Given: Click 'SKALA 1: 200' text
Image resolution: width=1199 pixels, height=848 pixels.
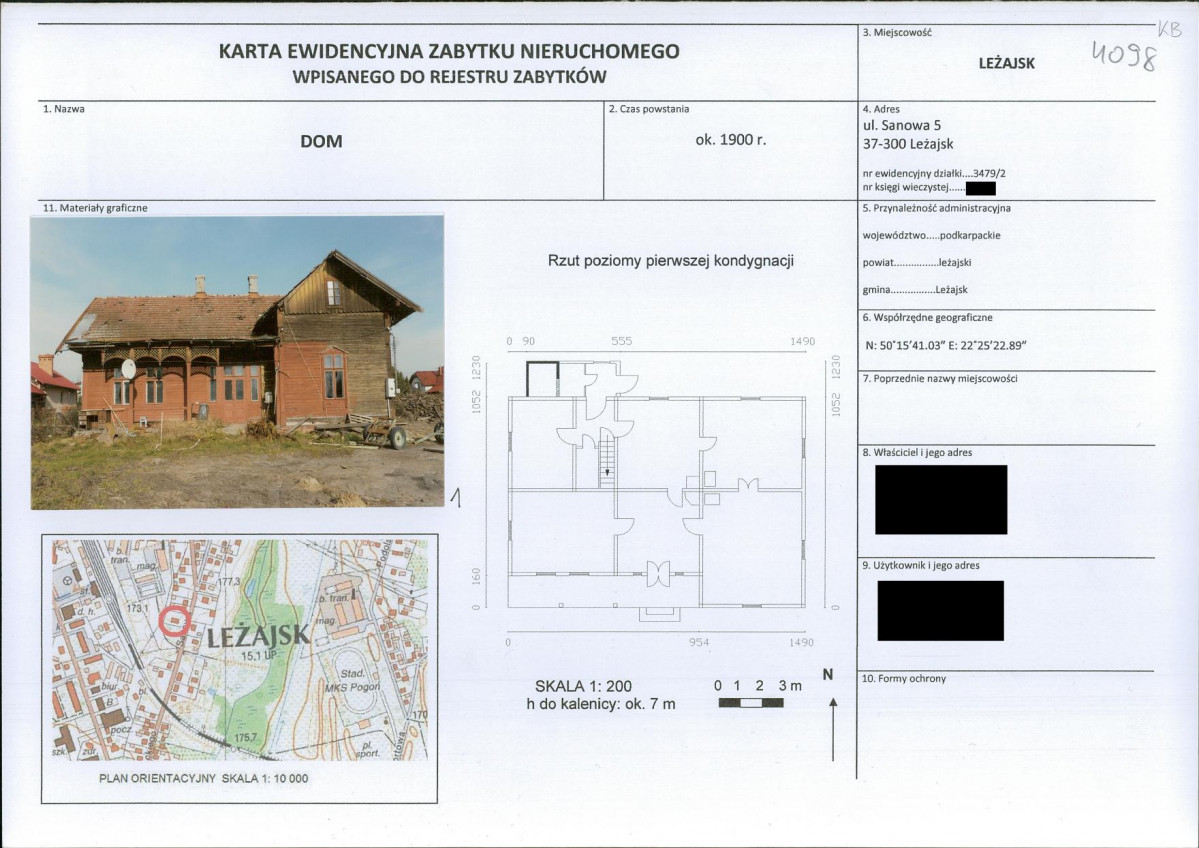Looking at the screenshot, I should 583,686.
